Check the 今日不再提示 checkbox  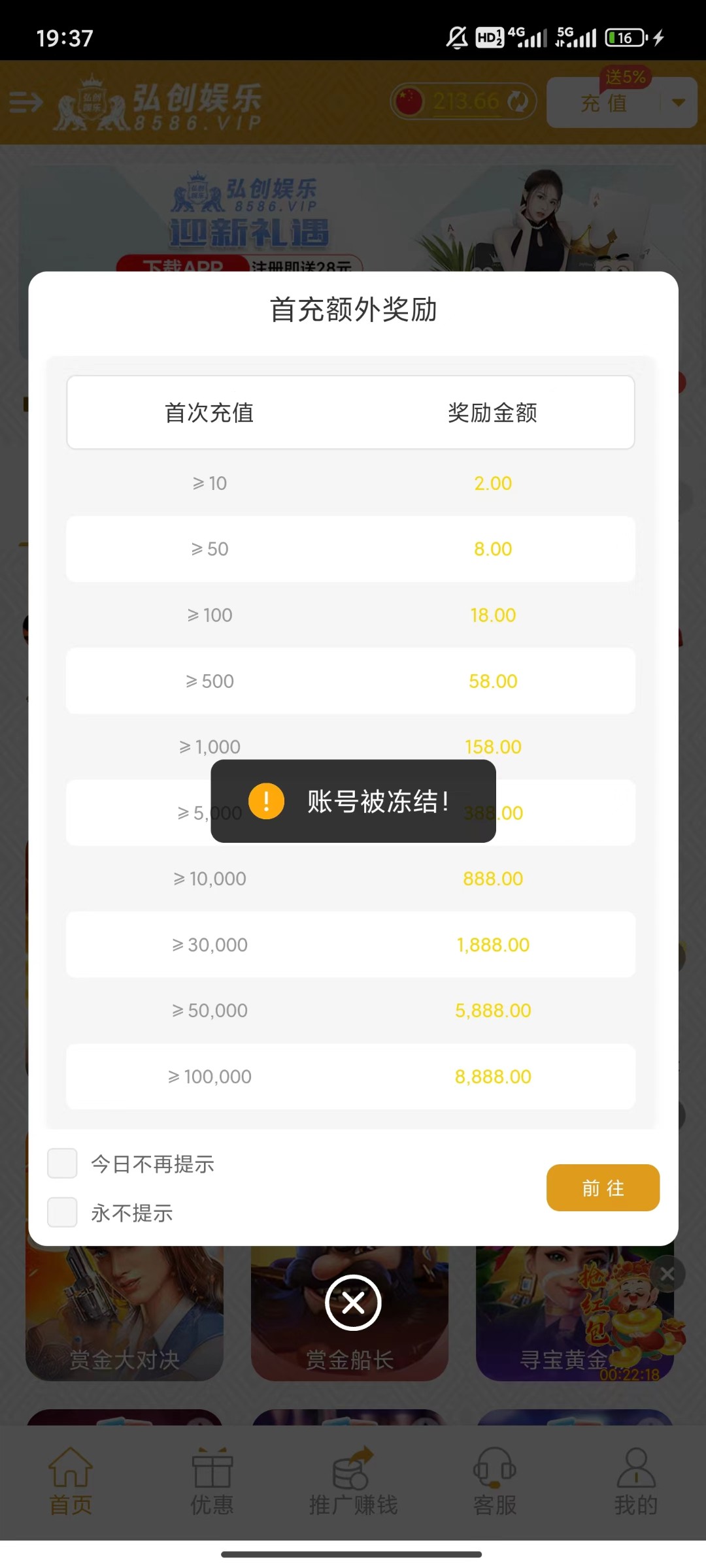(x=63, y=1164)
